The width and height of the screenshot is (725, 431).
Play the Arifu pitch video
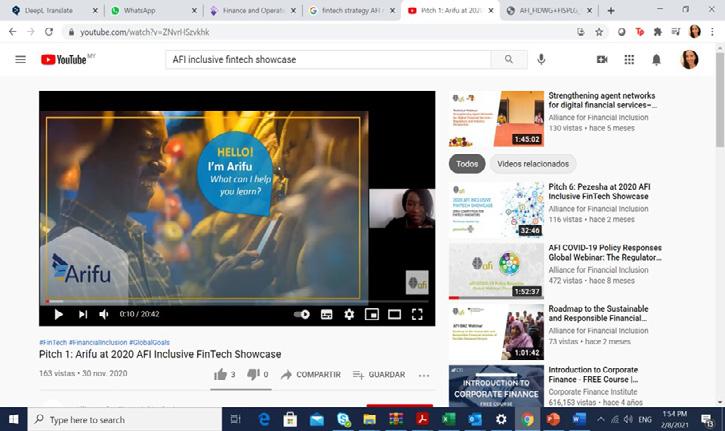[58, 314]
